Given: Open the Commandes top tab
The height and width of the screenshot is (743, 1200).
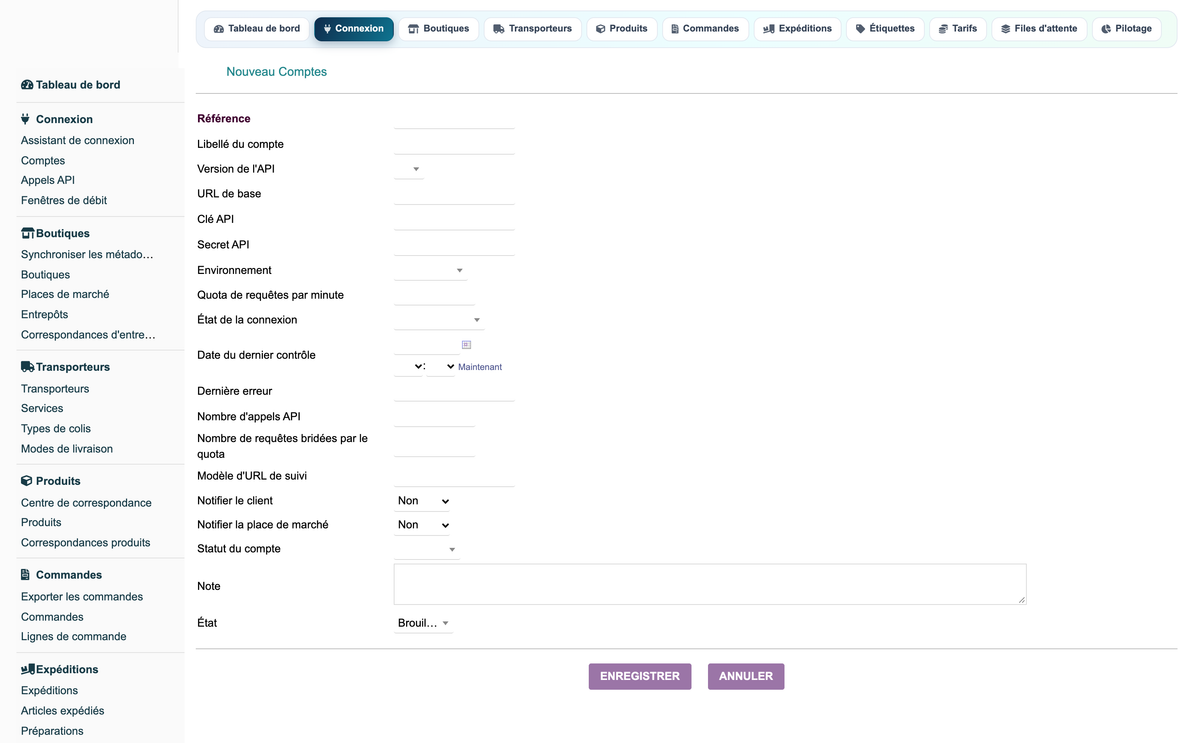Looking at the screenshot, I should pos(706,29).
